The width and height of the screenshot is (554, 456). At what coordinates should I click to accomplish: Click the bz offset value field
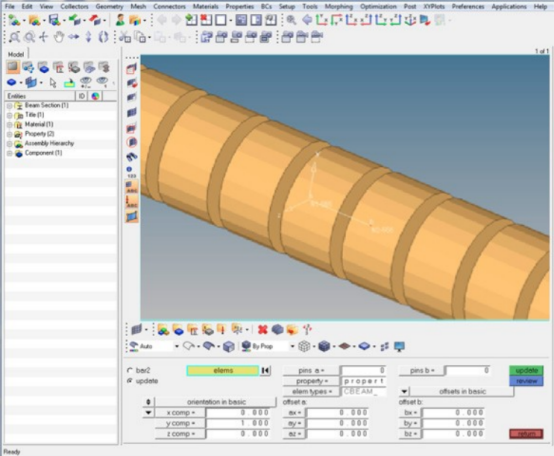[454, 434]
